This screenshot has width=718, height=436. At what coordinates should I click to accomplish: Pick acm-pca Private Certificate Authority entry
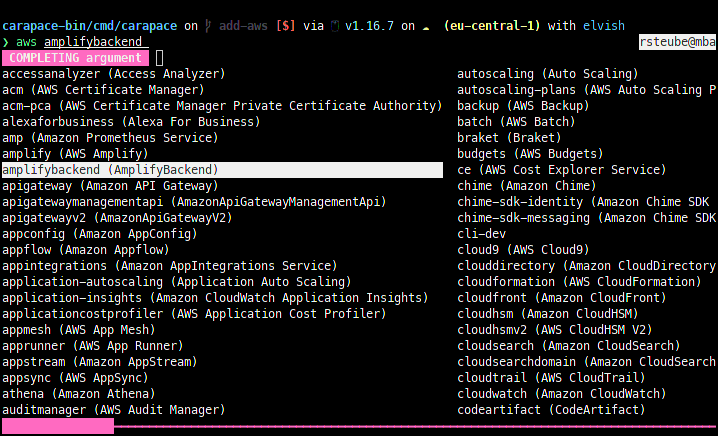click(x=222, y=106)
